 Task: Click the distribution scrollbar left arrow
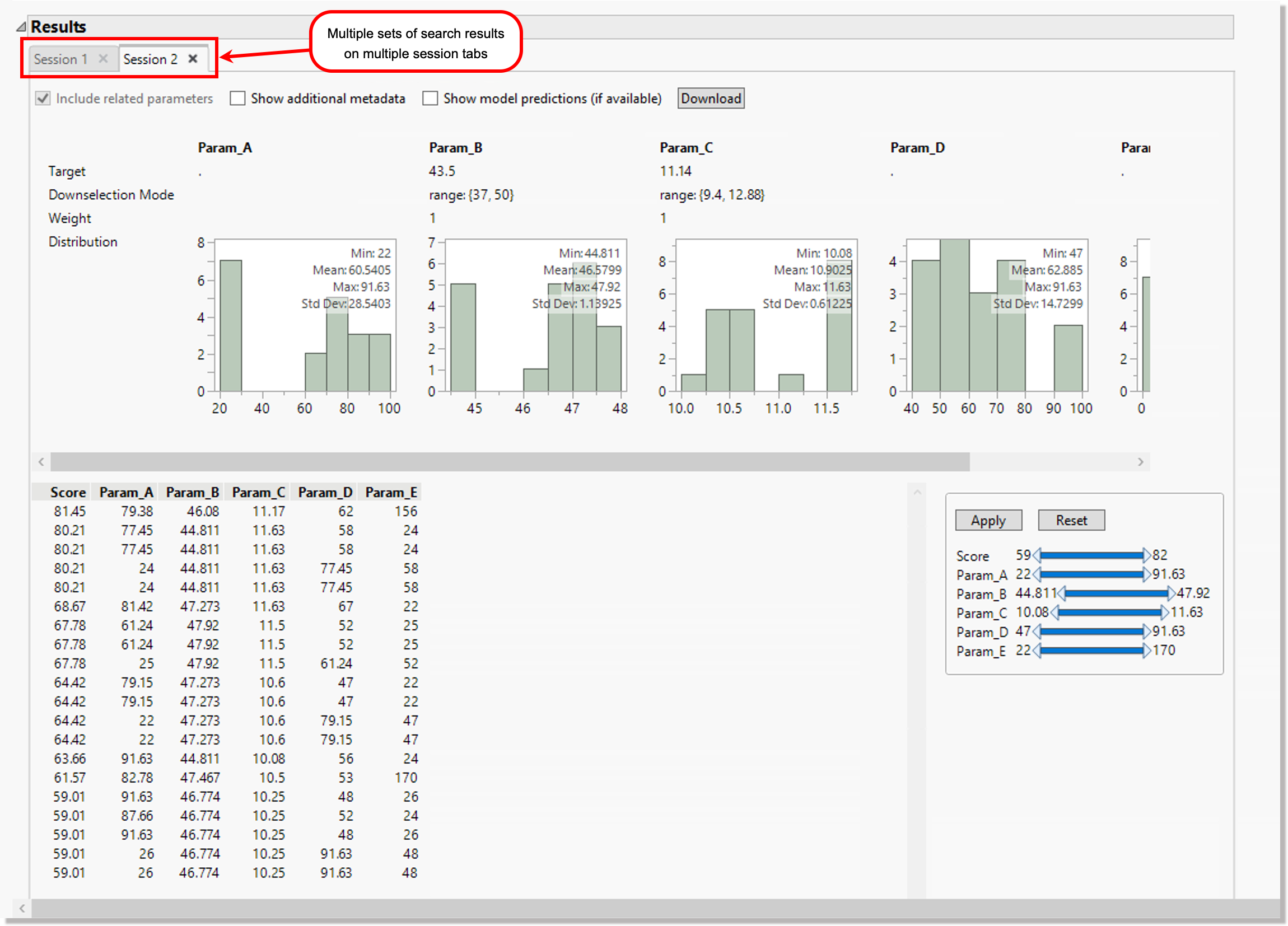click(x=41, y=462)
